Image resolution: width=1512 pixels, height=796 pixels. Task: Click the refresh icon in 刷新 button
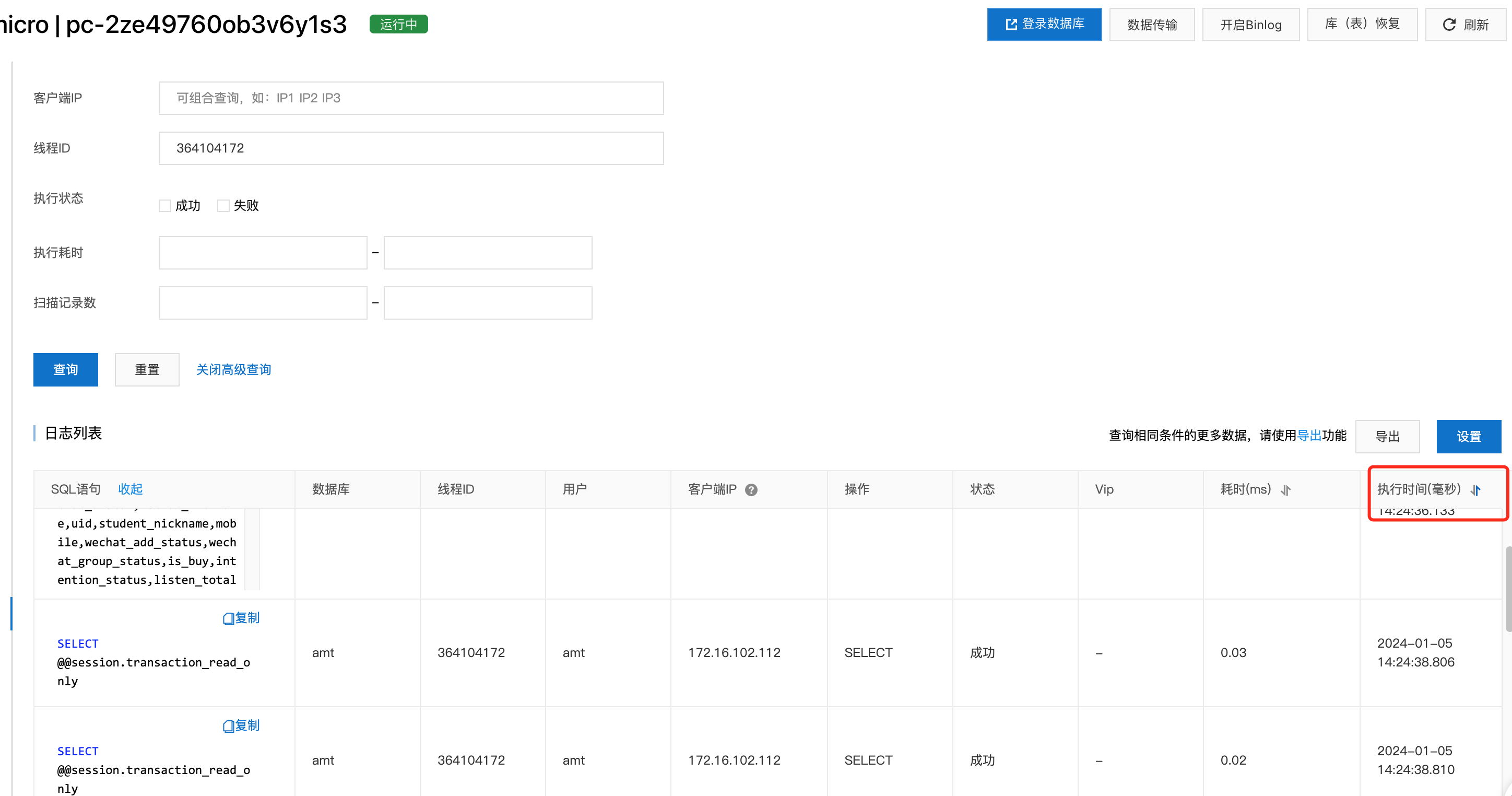[1449, 25]
